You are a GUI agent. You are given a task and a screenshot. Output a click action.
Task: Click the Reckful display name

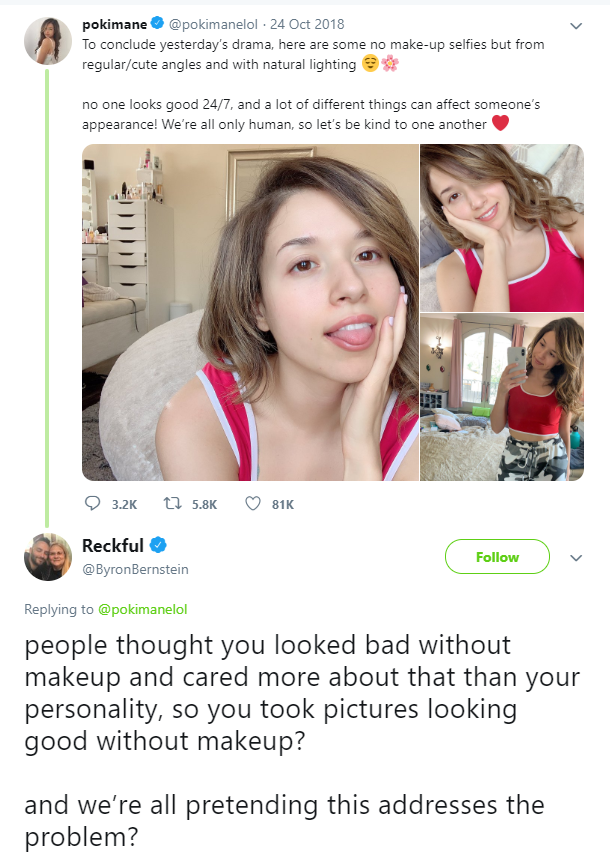point(113,546)
